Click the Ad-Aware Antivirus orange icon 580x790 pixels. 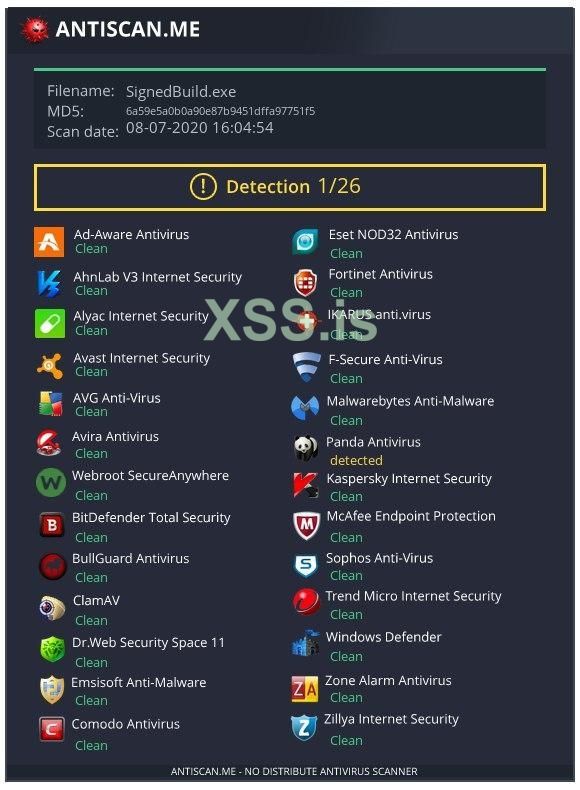tap(49, 242)
